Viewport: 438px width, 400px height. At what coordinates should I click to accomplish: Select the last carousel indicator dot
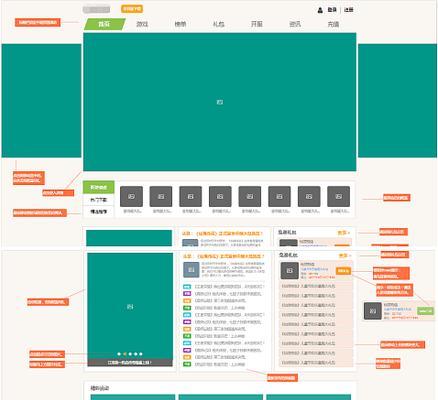coord(141,354)
